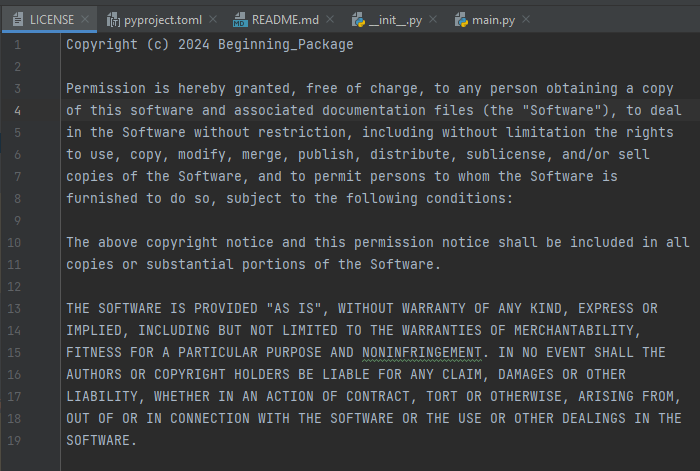
Task: Click the word 'furnished' on line 8
Action: point(102,198)
